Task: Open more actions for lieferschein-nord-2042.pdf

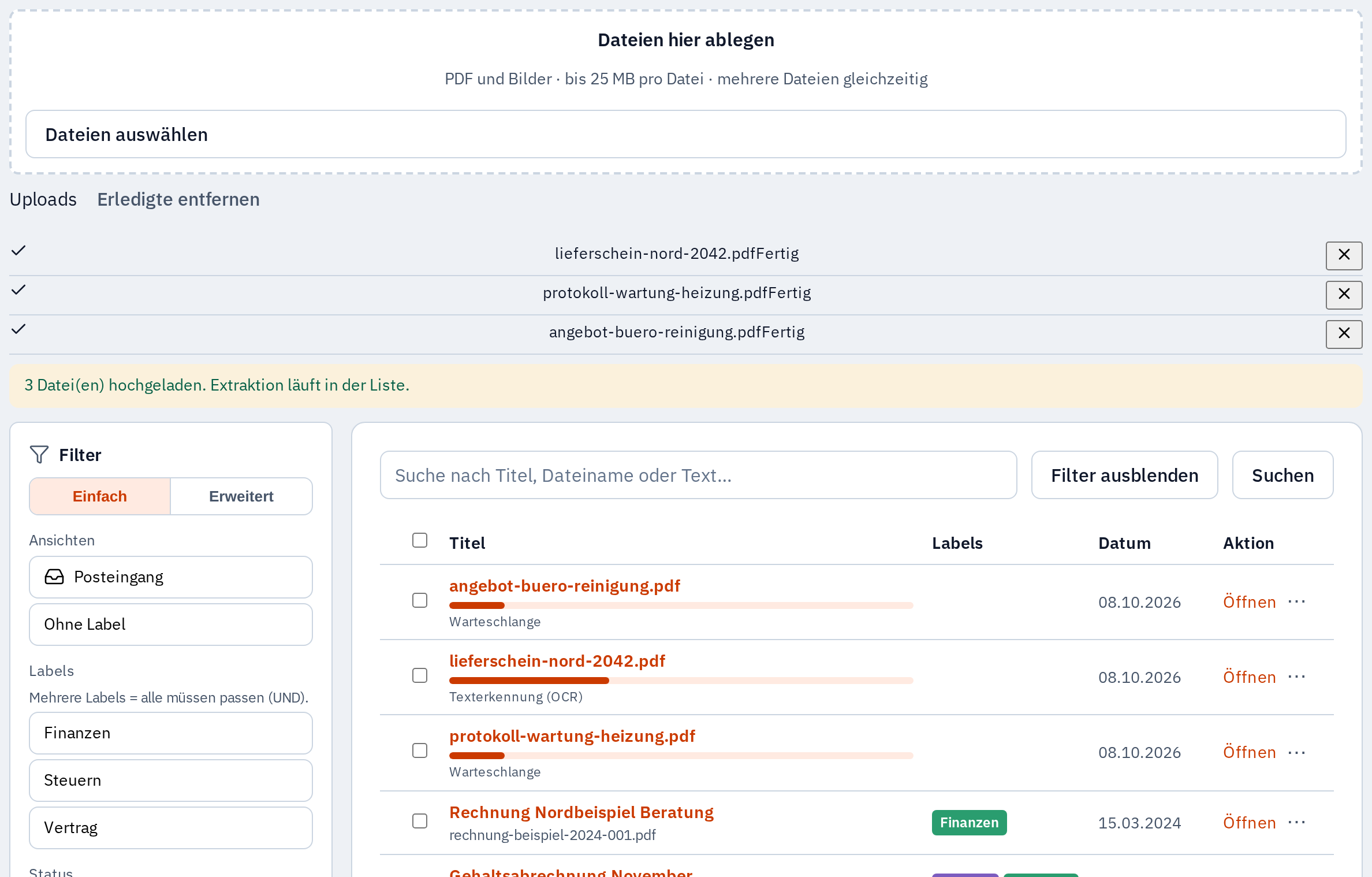Action: click(1296, 677)
